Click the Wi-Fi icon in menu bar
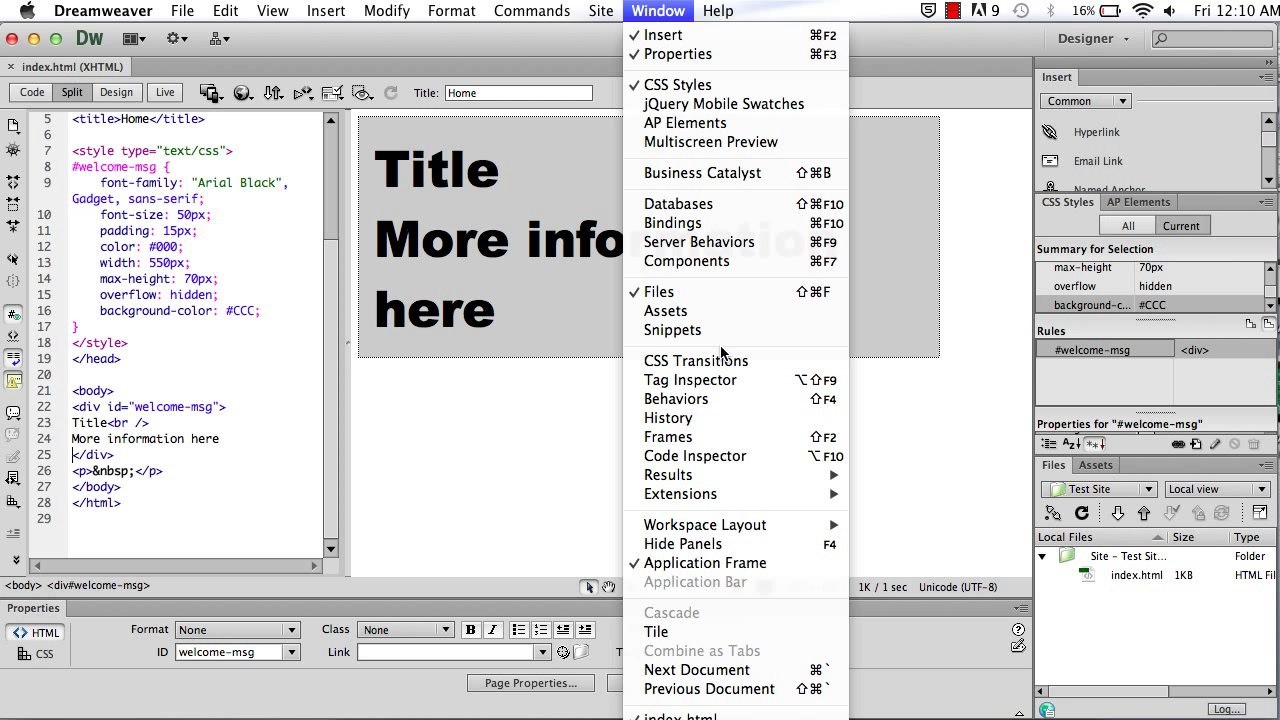This screenshot has width=1280, height=720. (x=1143, y=11)
